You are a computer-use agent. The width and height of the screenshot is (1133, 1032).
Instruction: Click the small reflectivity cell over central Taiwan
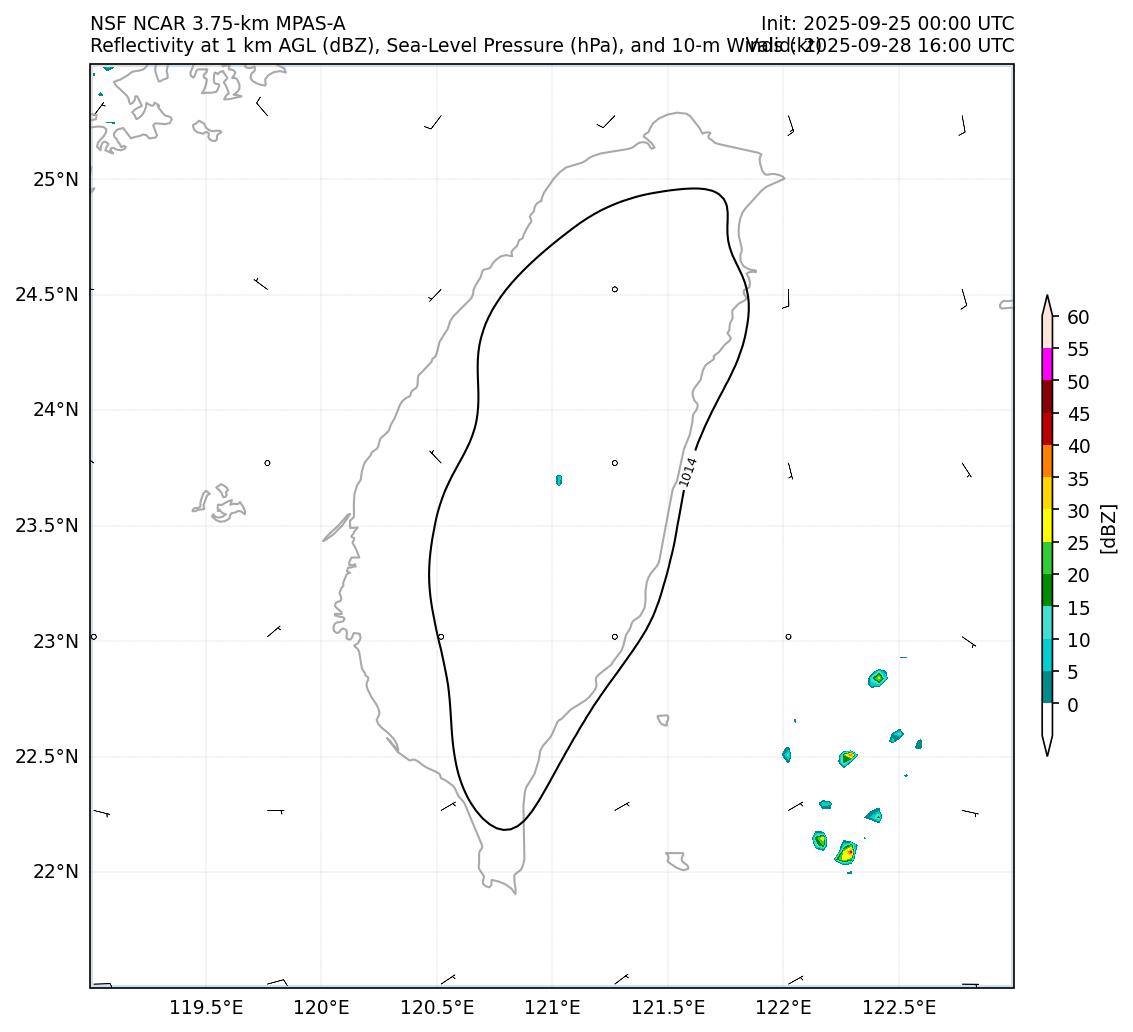pos(559,481)
